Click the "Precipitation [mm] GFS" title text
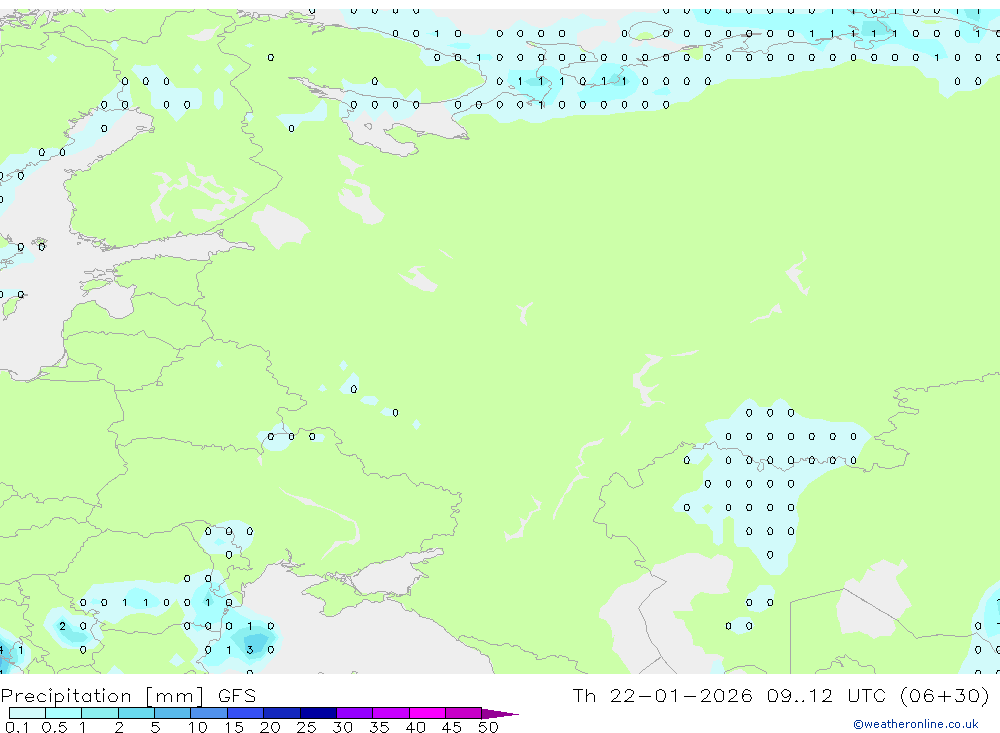The image size is (1000, 733). coord(128,696)
